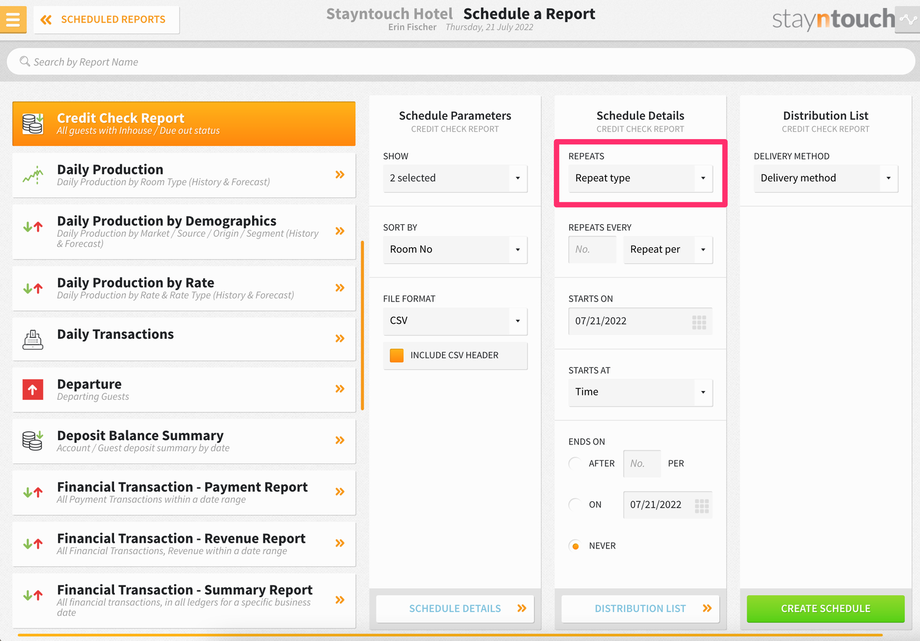The height and width of the screenshot is (641, 920).
Task: Open Financial Transaction - Payment Report
Action: point(184,492)
